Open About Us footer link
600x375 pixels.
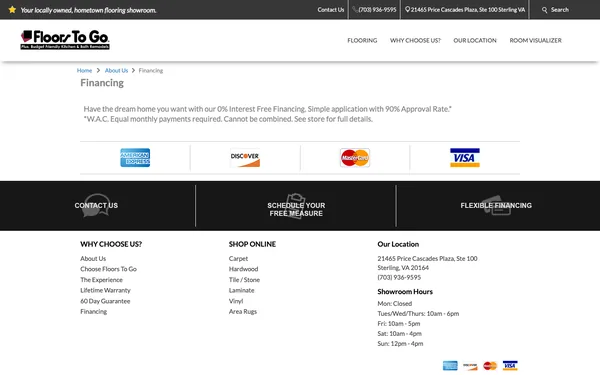click(93, 258)
